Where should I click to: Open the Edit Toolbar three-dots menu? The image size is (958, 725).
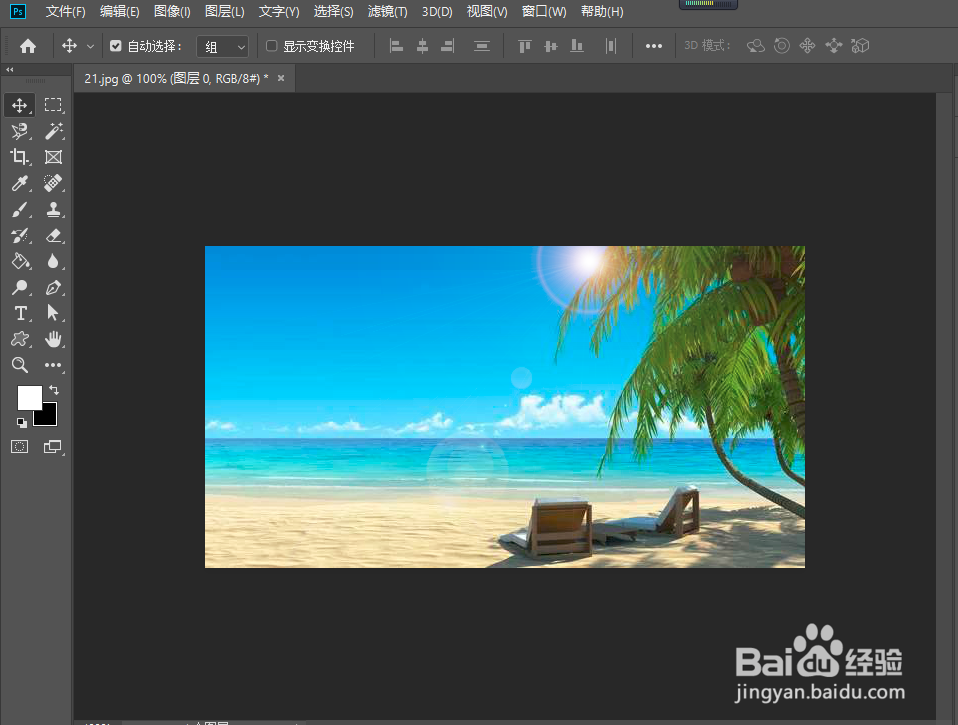[x=53, y=365]
